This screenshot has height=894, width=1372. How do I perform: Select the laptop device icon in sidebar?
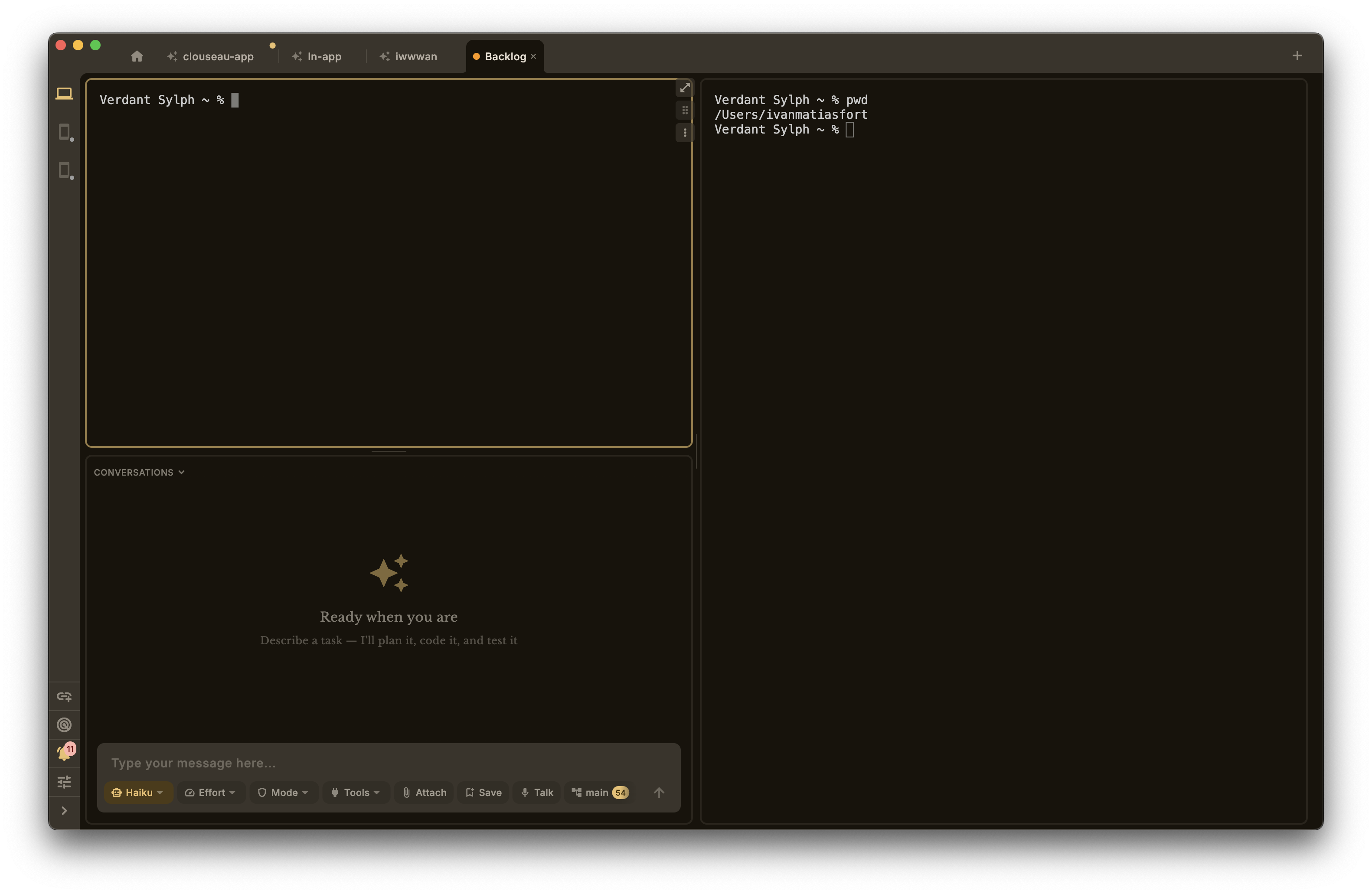pos(64,93)
